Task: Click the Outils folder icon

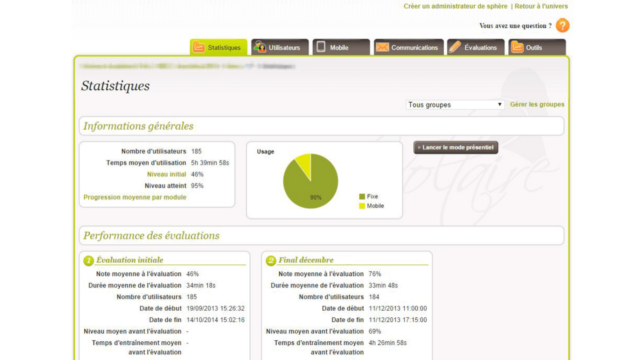Action: coord(517,47)
